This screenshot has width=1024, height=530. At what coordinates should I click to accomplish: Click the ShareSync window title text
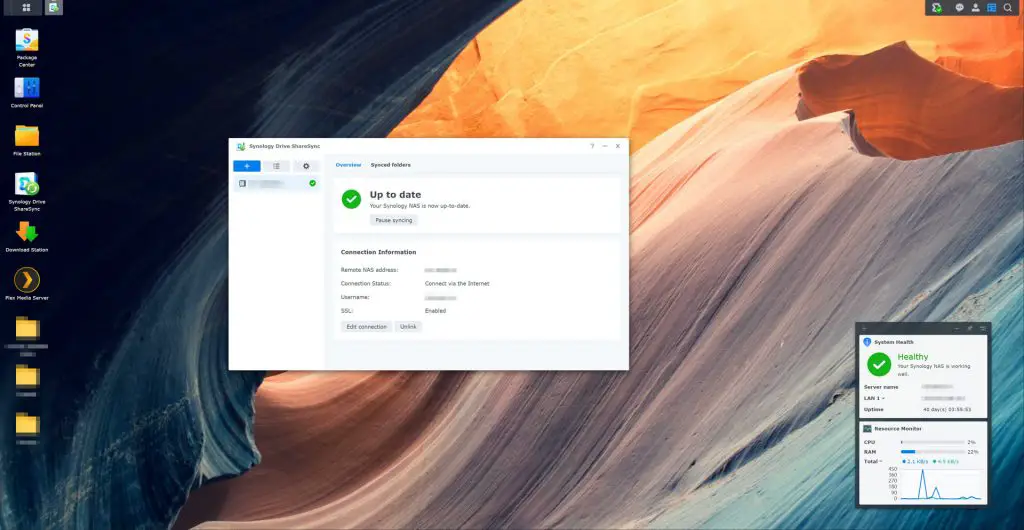pos(285,146)
